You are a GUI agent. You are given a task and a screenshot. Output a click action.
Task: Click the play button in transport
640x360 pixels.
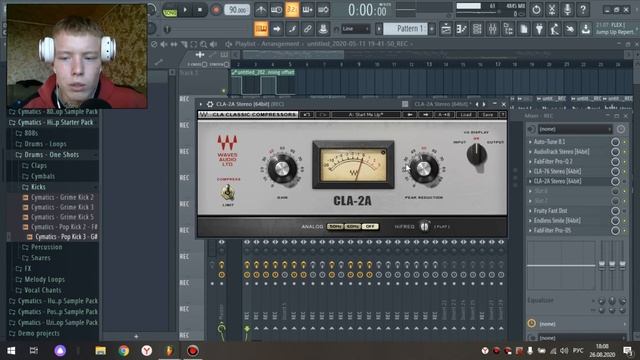click(185, 10)
